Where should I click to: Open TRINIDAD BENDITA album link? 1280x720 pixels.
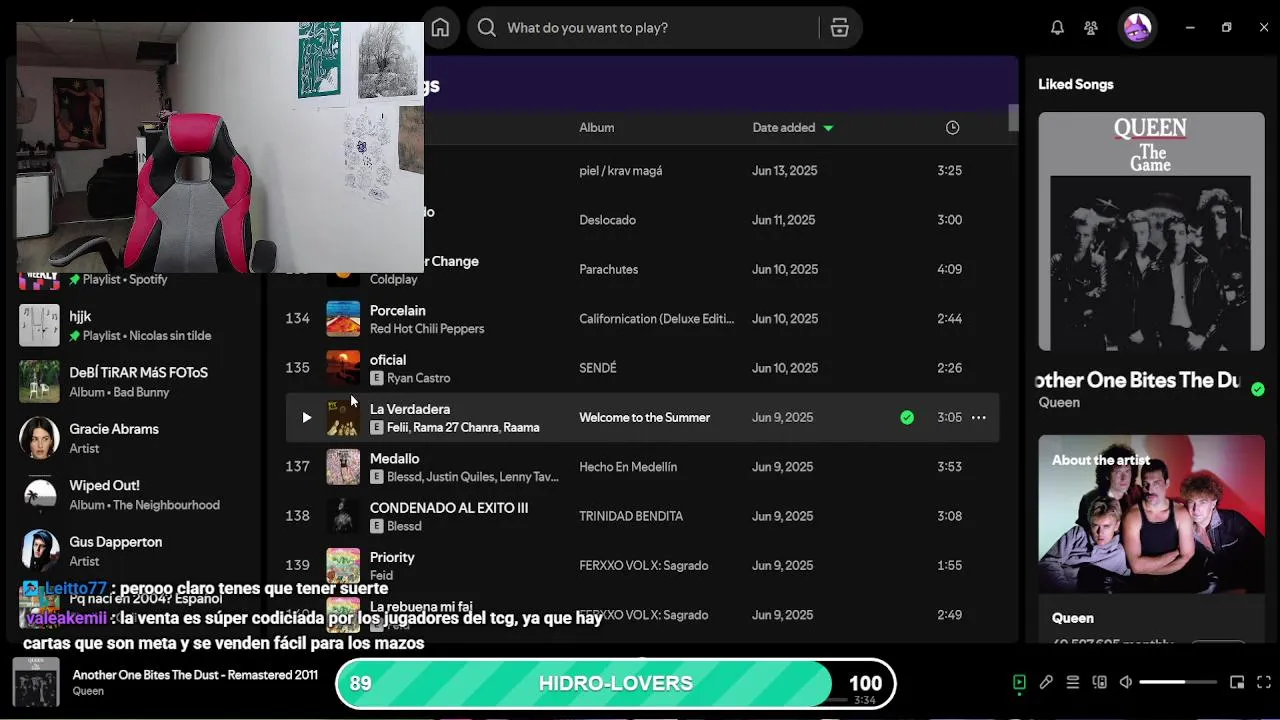tap(631, 516)
